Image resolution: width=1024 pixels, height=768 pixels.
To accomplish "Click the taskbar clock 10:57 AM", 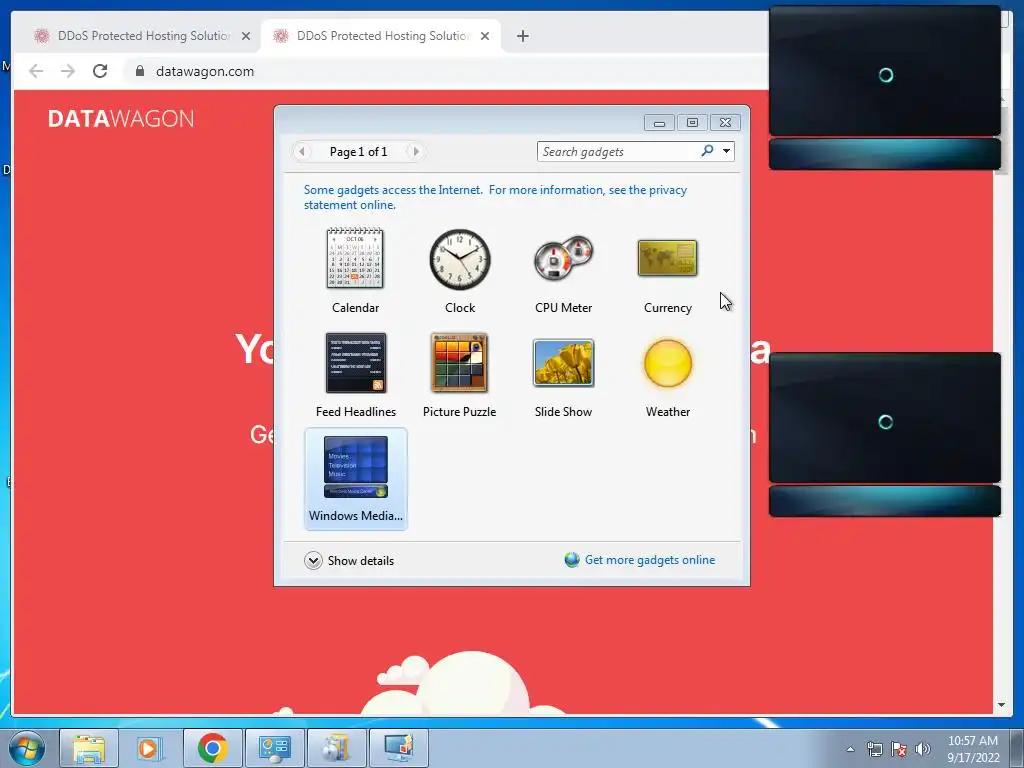I will pyautogui.click(x=973, y=741).
